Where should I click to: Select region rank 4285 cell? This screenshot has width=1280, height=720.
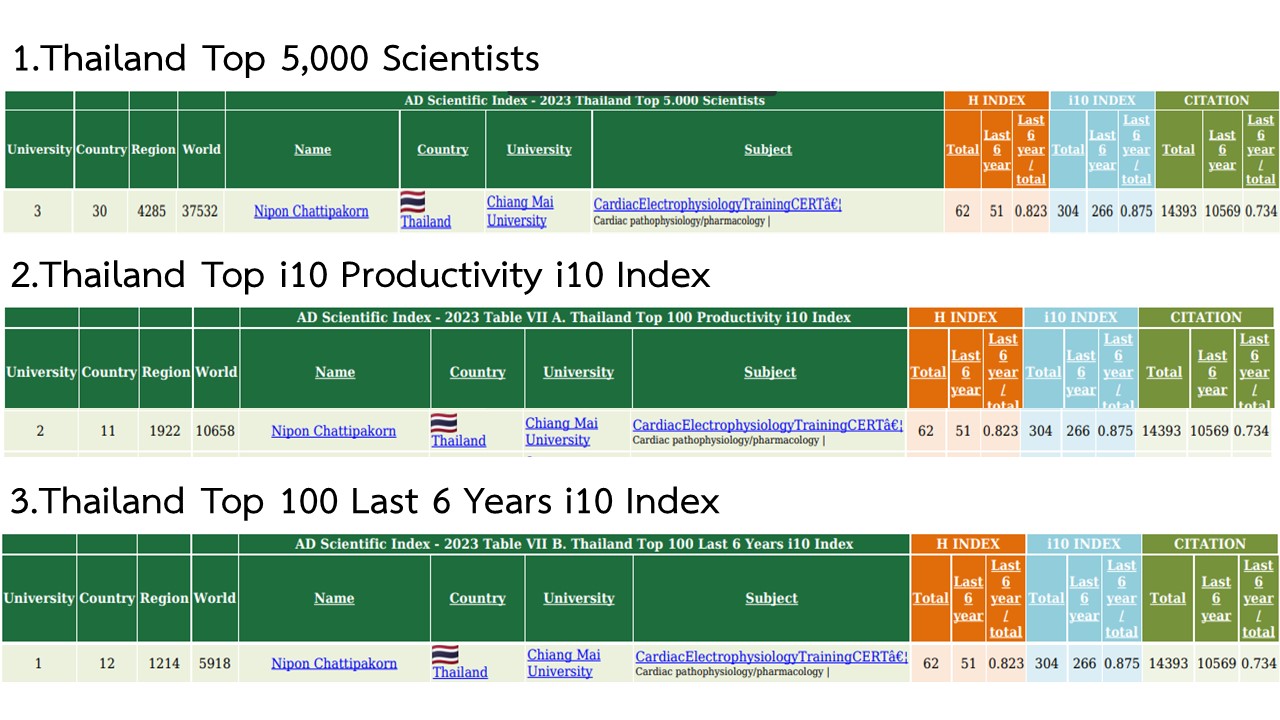(x=153, y=211)
